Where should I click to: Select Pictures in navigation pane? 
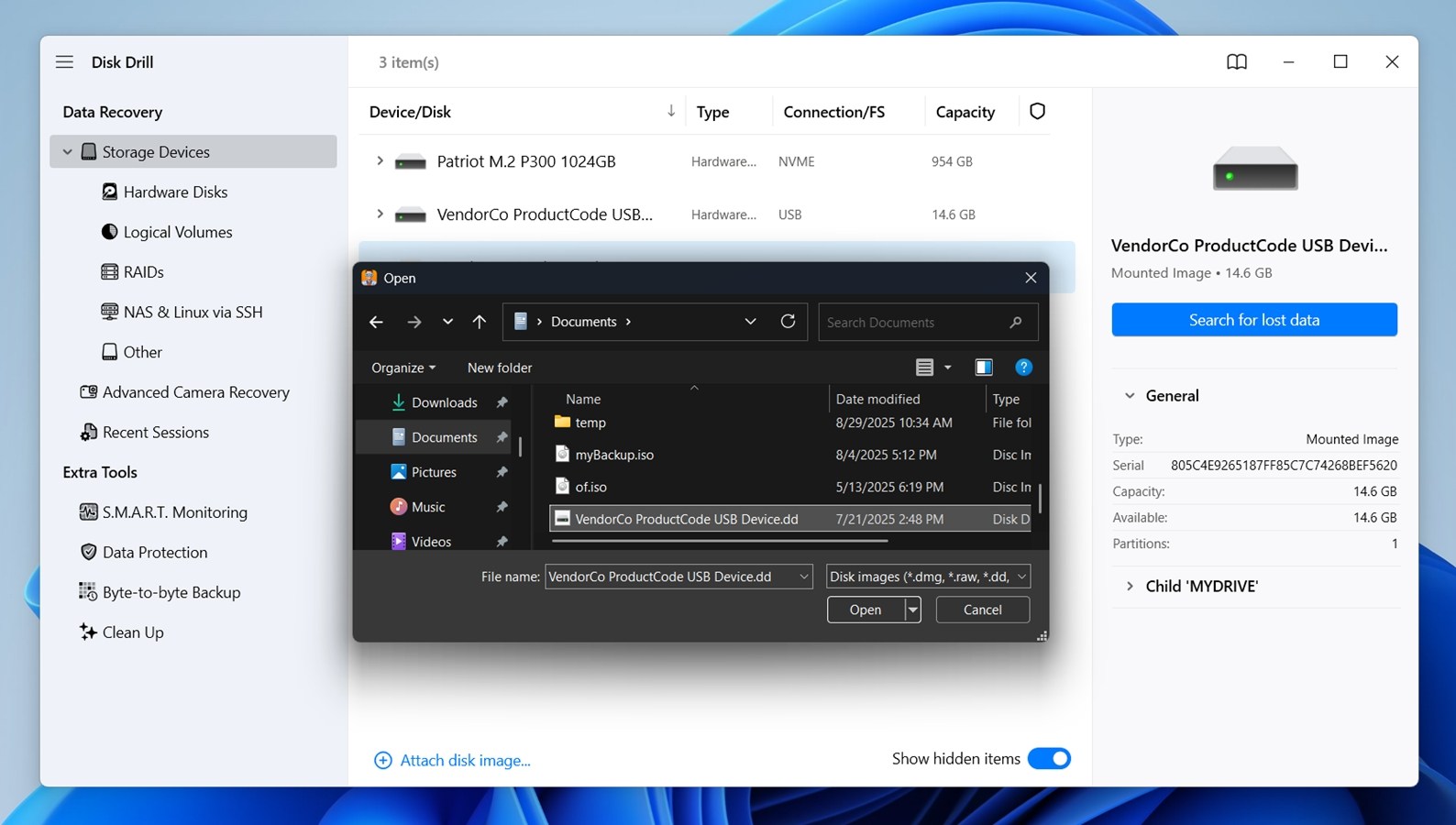click(434, 472)
